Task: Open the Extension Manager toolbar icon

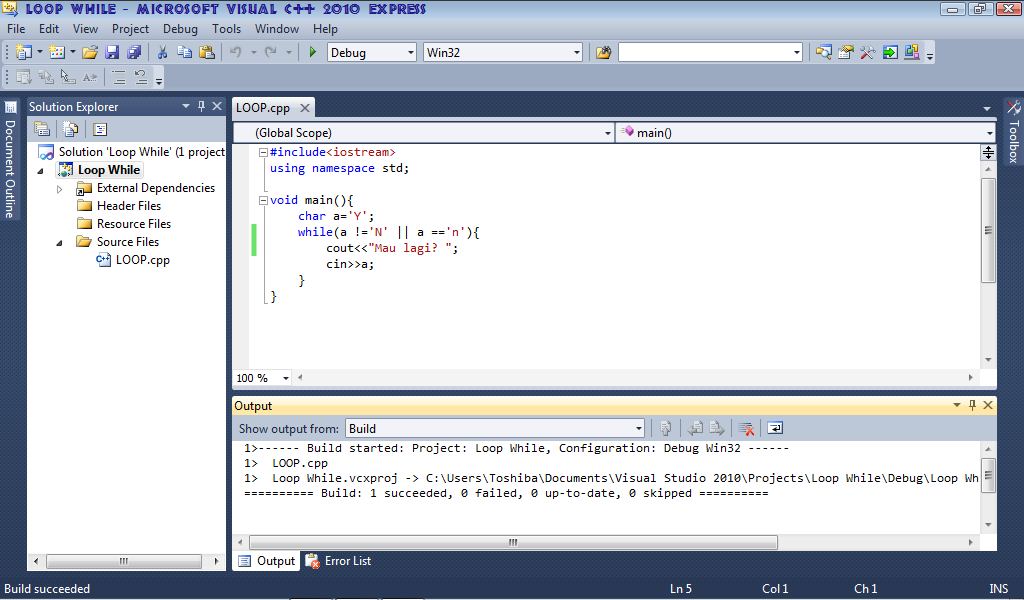Action: (912, 52)
